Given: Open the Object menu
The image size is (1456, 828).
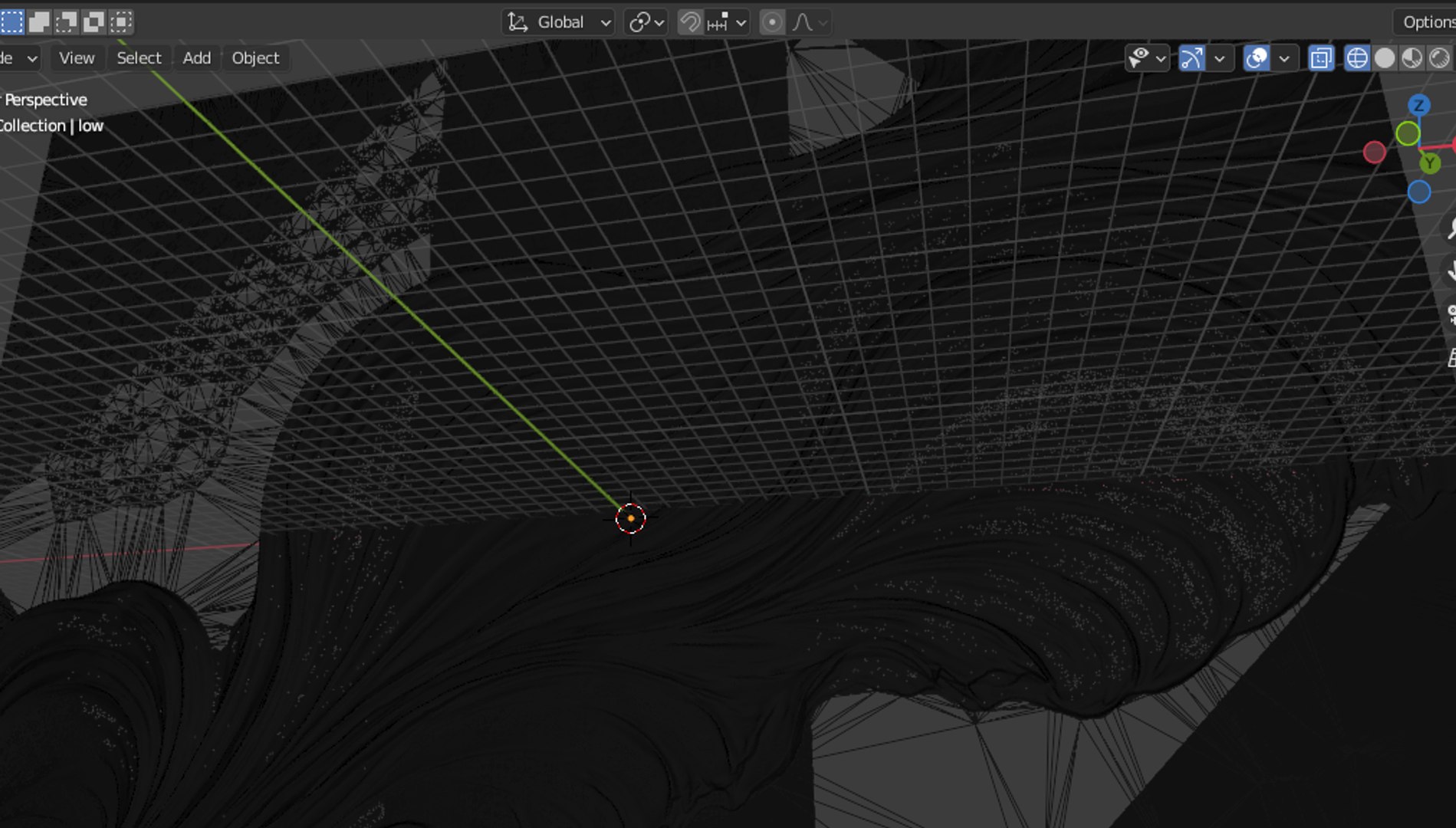Looking at the screenshot, I should (255, 58).
